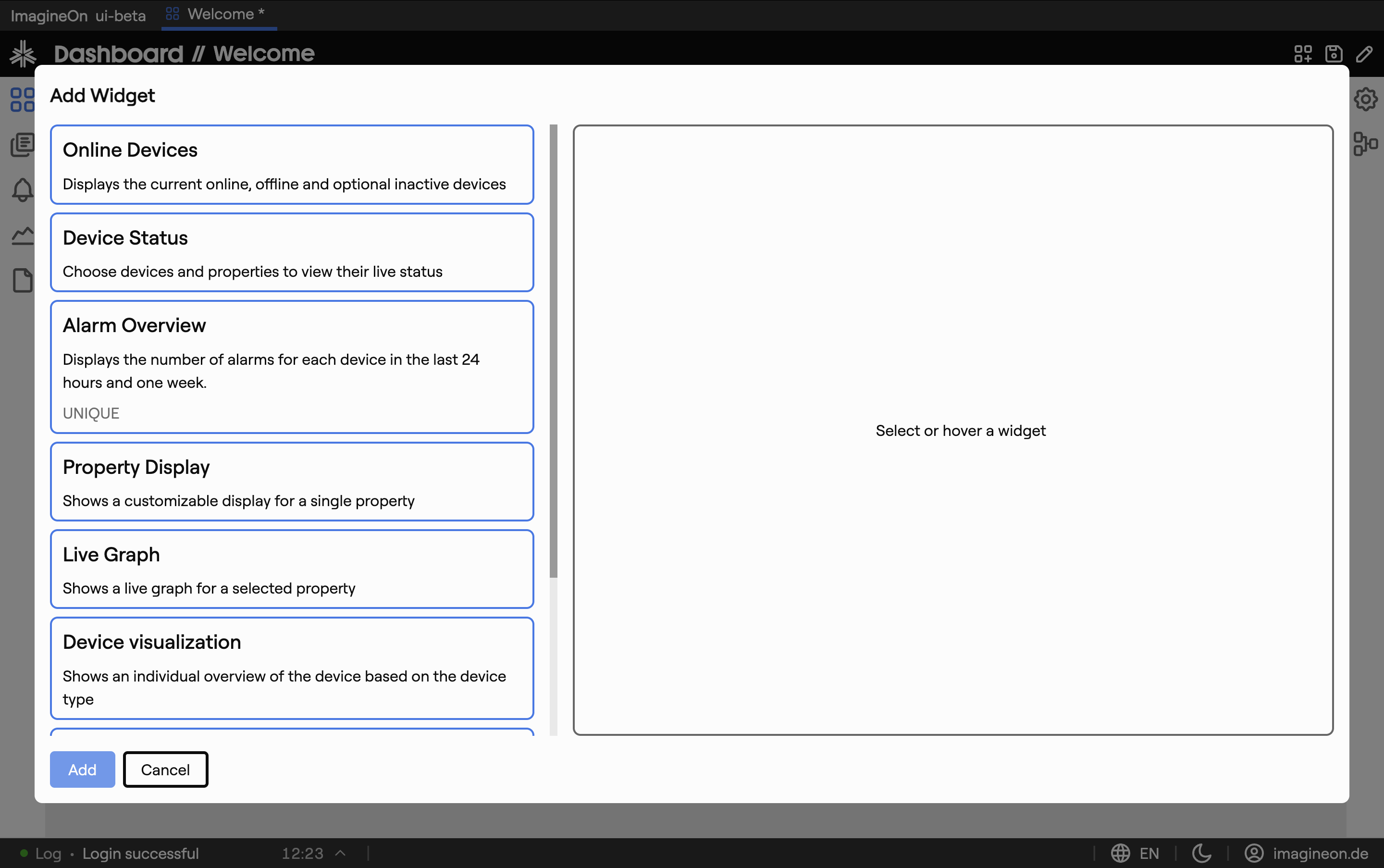This screenshot has width=1384, height=868.
Task: Click the widget list scrollbar thumb
Action: coord(554,351)
